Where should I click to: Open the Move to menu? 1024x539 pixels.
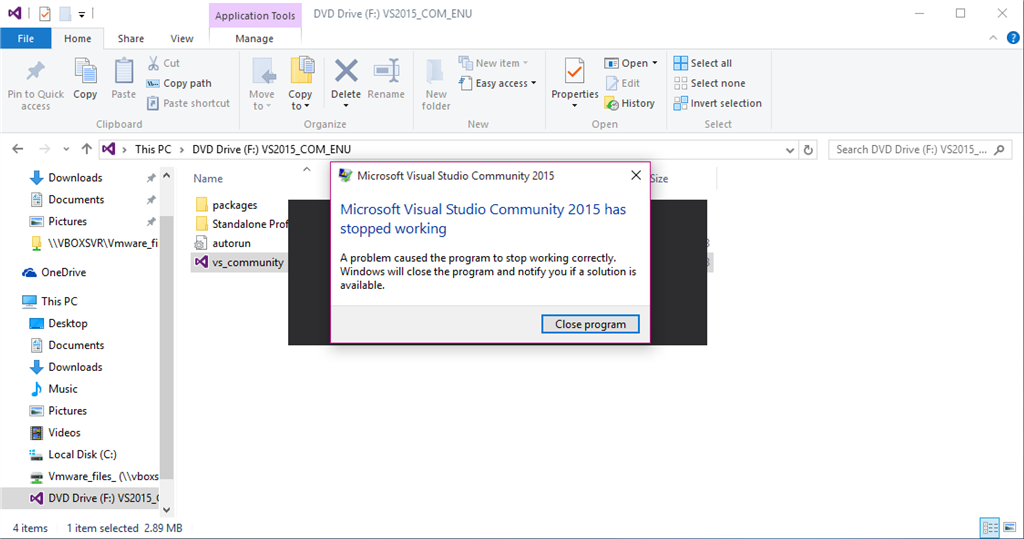(x=261, y=85)
